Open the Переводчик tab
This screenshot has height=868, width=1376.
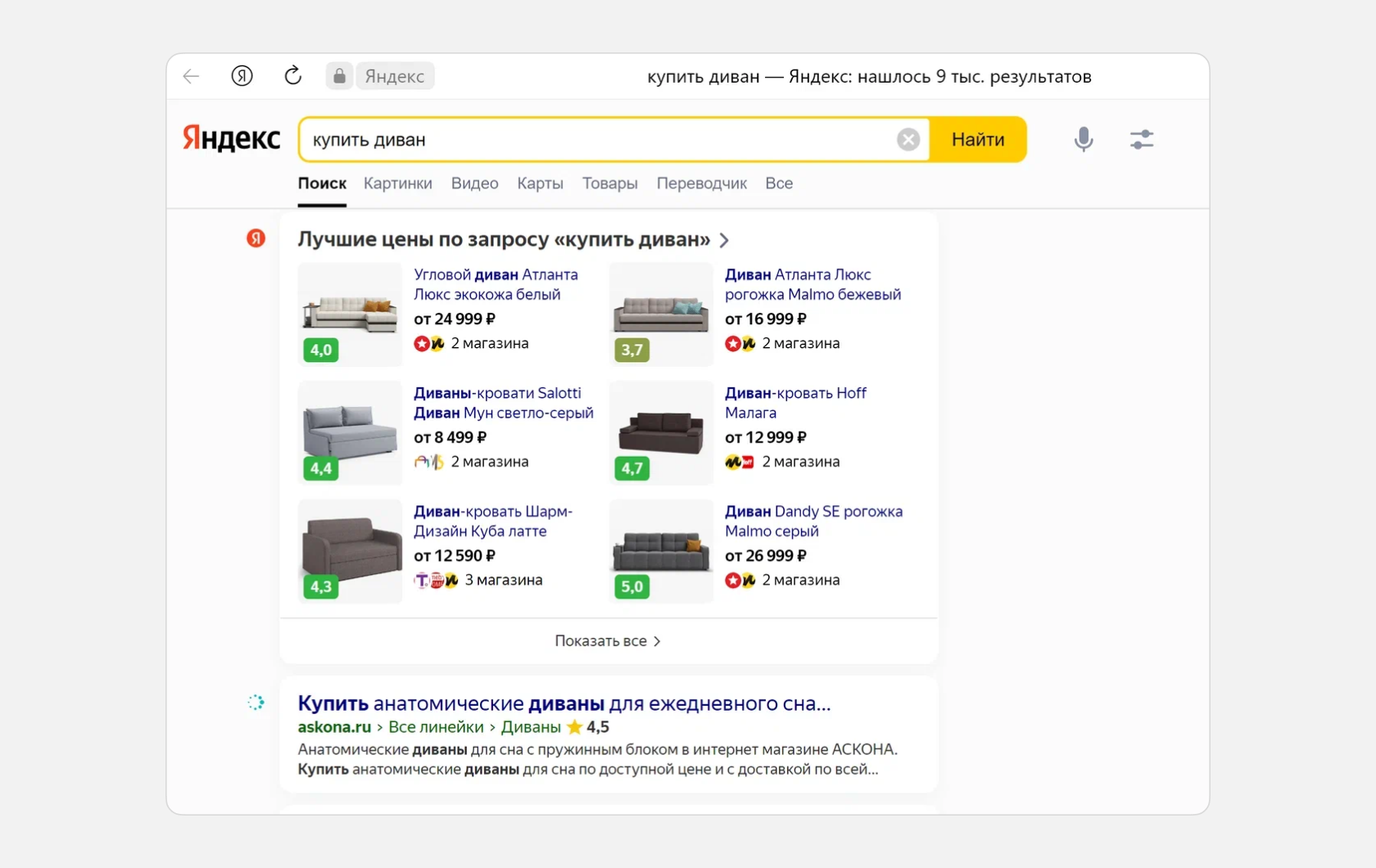pyautogui.click(x=702, y=183)
